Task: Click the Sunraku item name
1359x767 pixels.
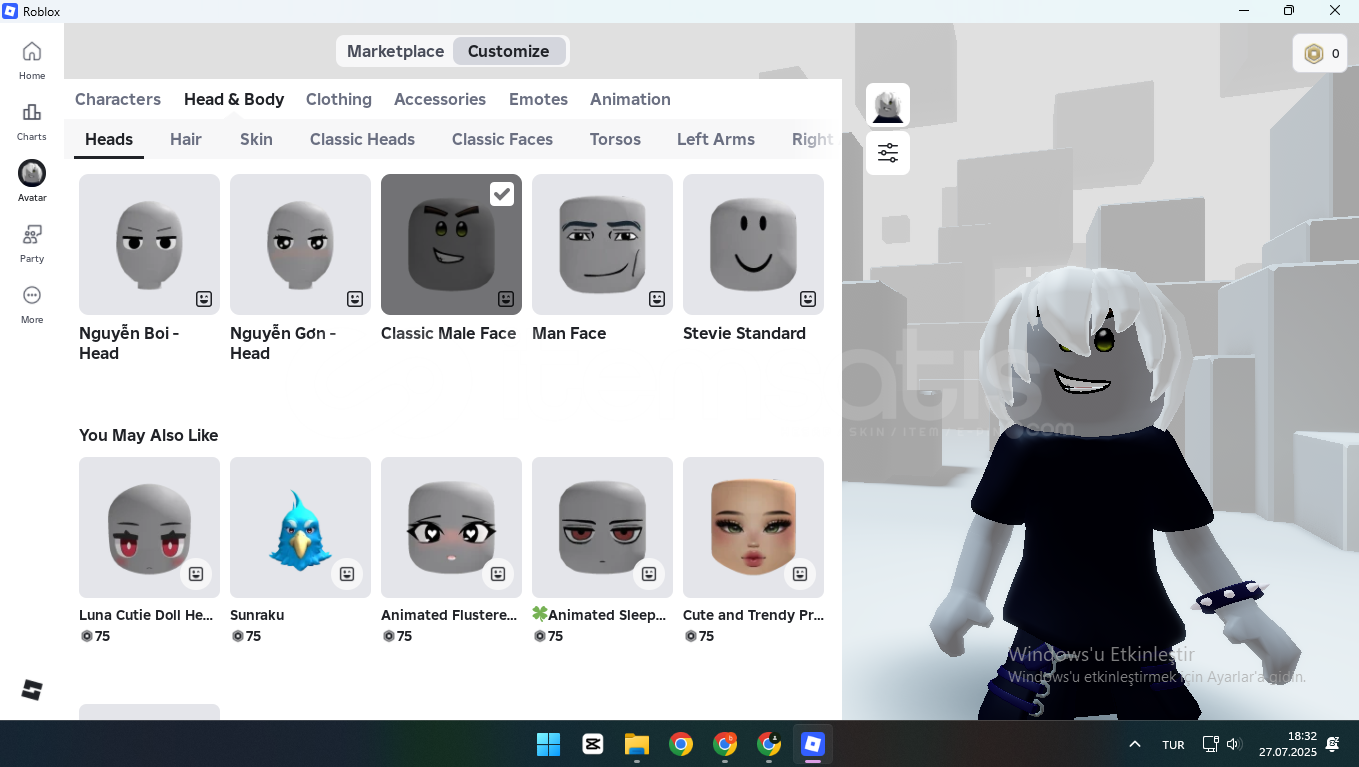Action: click(257, 615)
